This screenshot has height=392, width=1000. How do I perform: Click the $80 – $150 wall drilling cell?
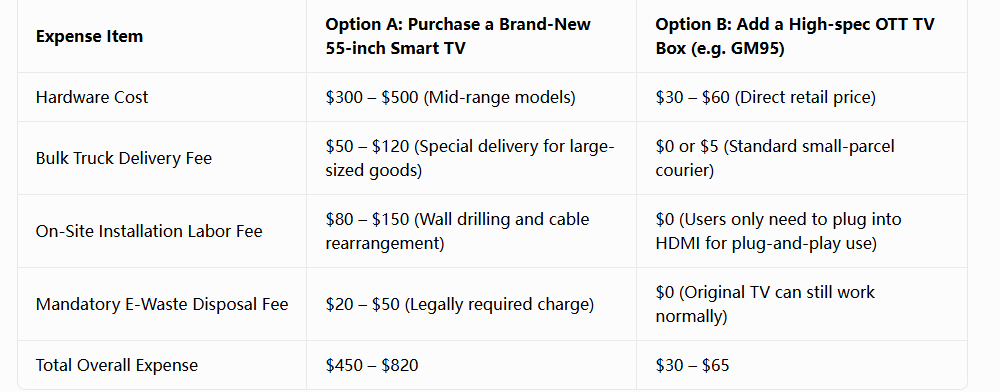pyautogui.click(x=457, y=231)
